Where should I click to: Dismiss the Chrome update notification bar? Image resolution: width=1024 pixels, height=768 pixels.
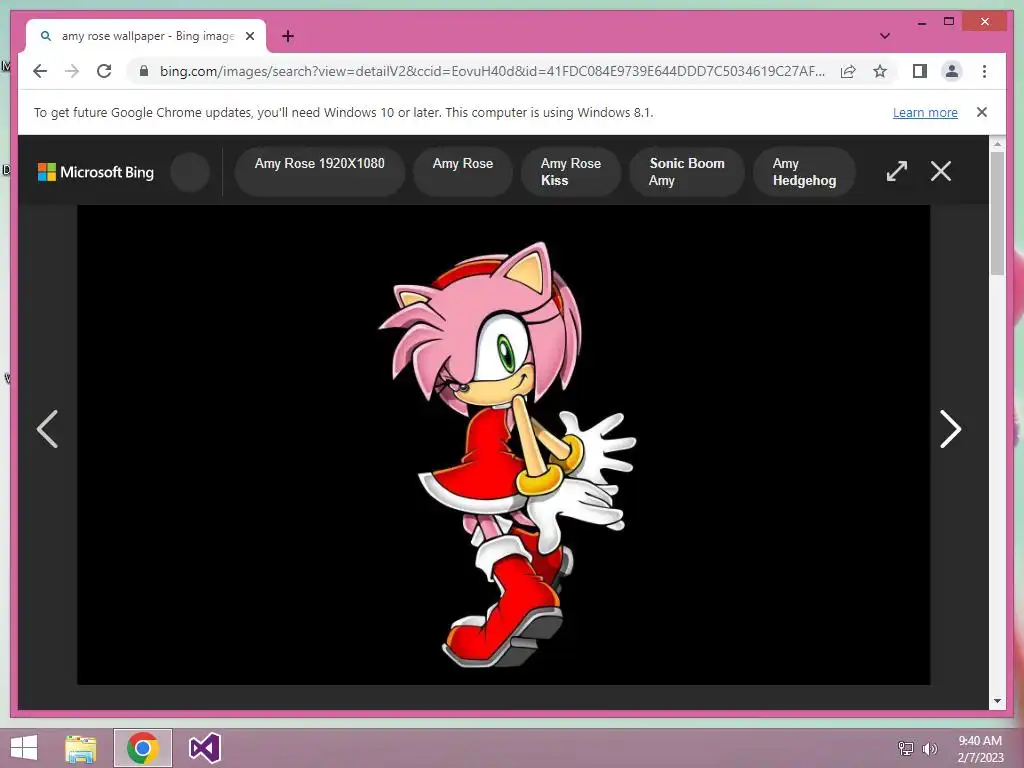[x=981, y=112]
